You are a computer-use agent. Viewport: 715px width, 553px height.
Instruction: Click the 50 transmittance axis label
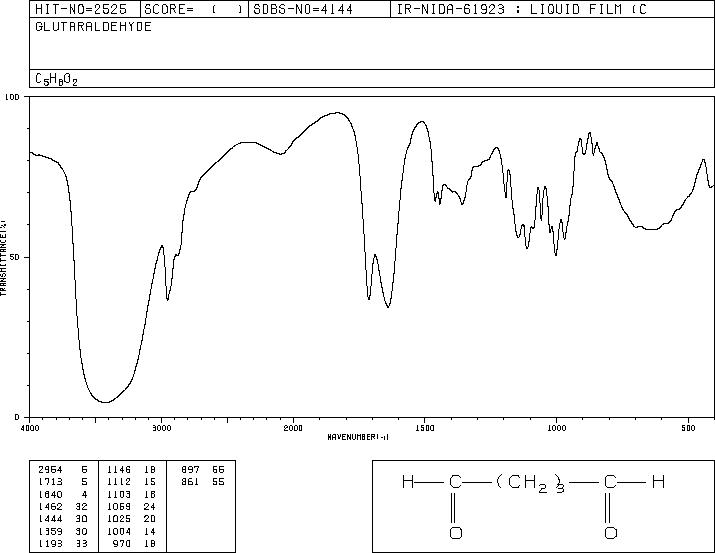pyautogui.click(x=16, y=257)
